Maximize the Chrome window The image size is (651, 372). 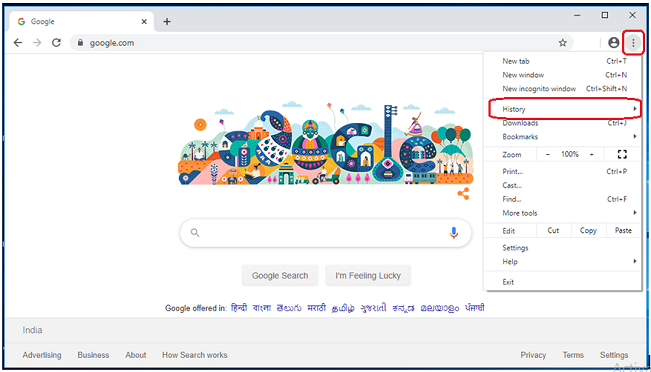[x=605, y=15]
